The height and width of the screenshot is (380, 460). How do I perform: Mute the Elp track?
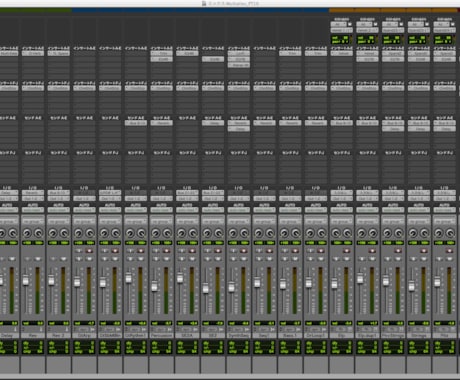347,259
